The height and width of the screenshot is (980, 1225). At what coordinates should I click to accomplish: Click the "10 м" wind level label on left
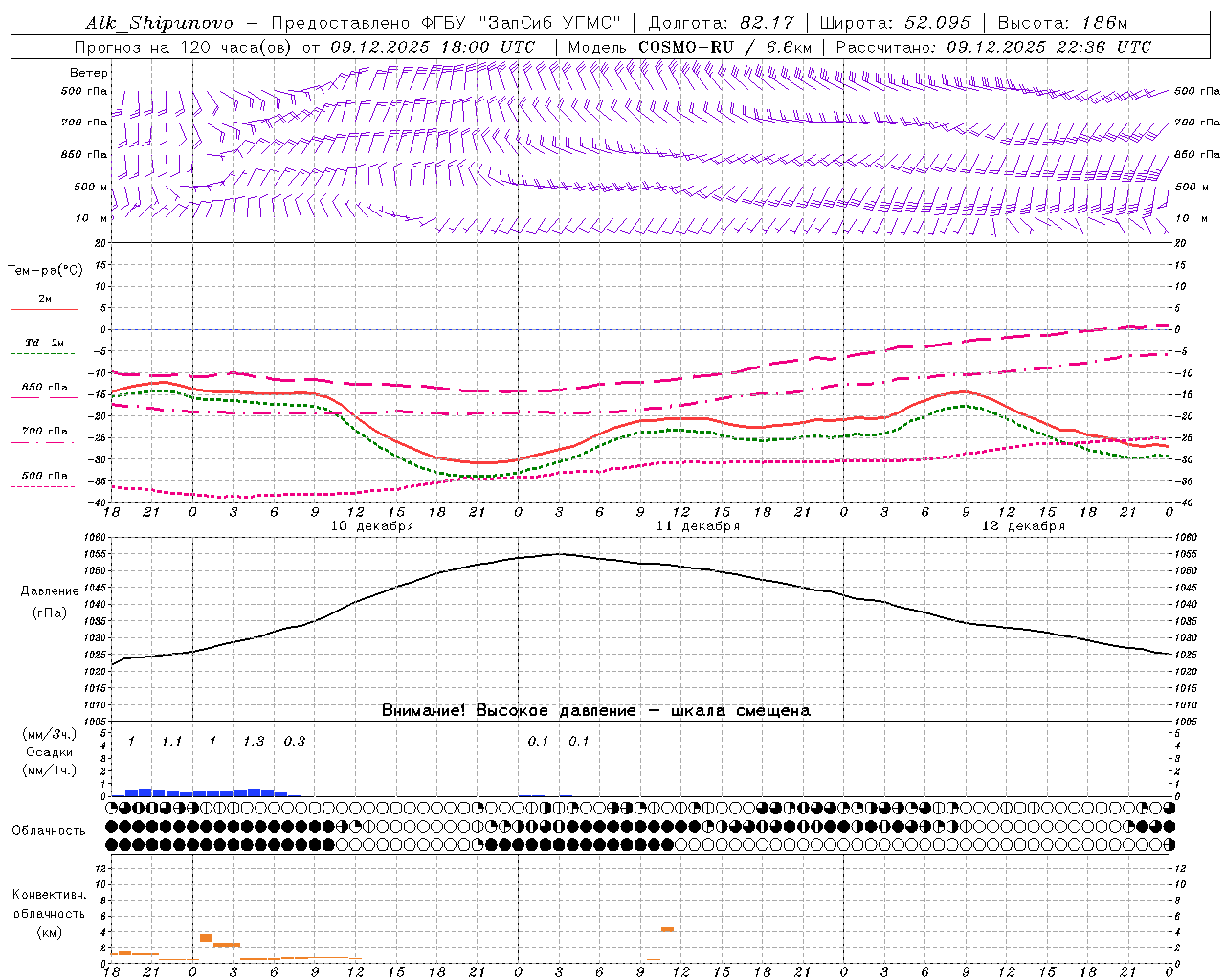pyautogui.click(x=91, y=219)
